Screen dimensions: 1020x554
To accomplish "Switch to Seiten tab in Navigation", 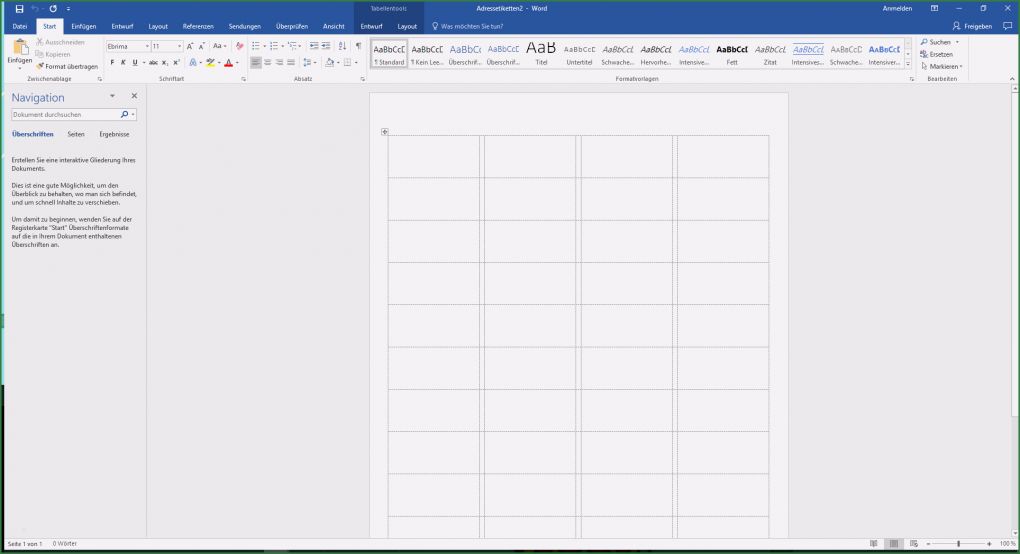I will click(x=76, y=134).
